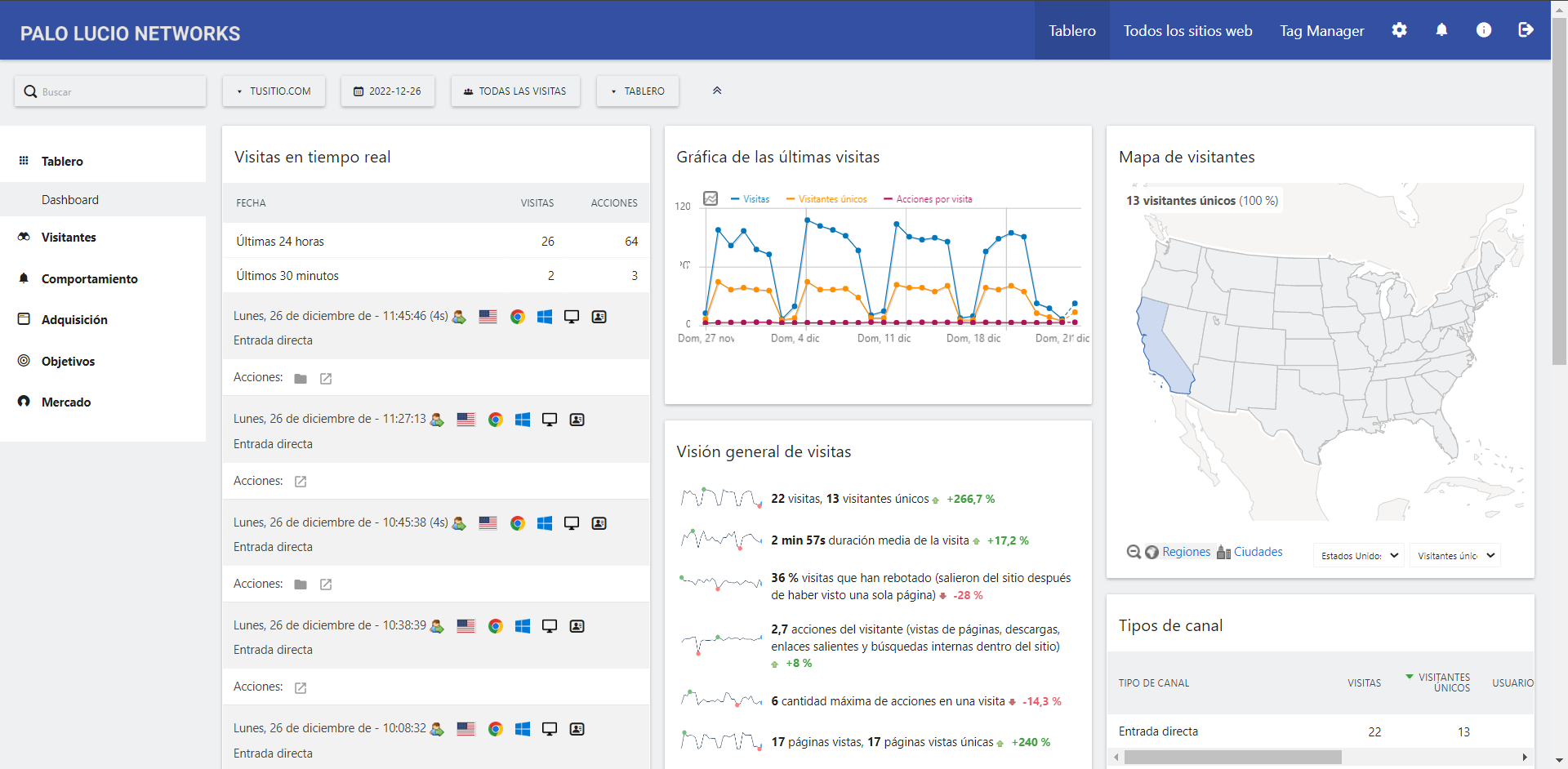Image resolution: width=1568 pixels, height=769 pixels.
Task: Click folder action icon under 11:45:46 visit
Action: pyautogui.click(x=301, y=379)
